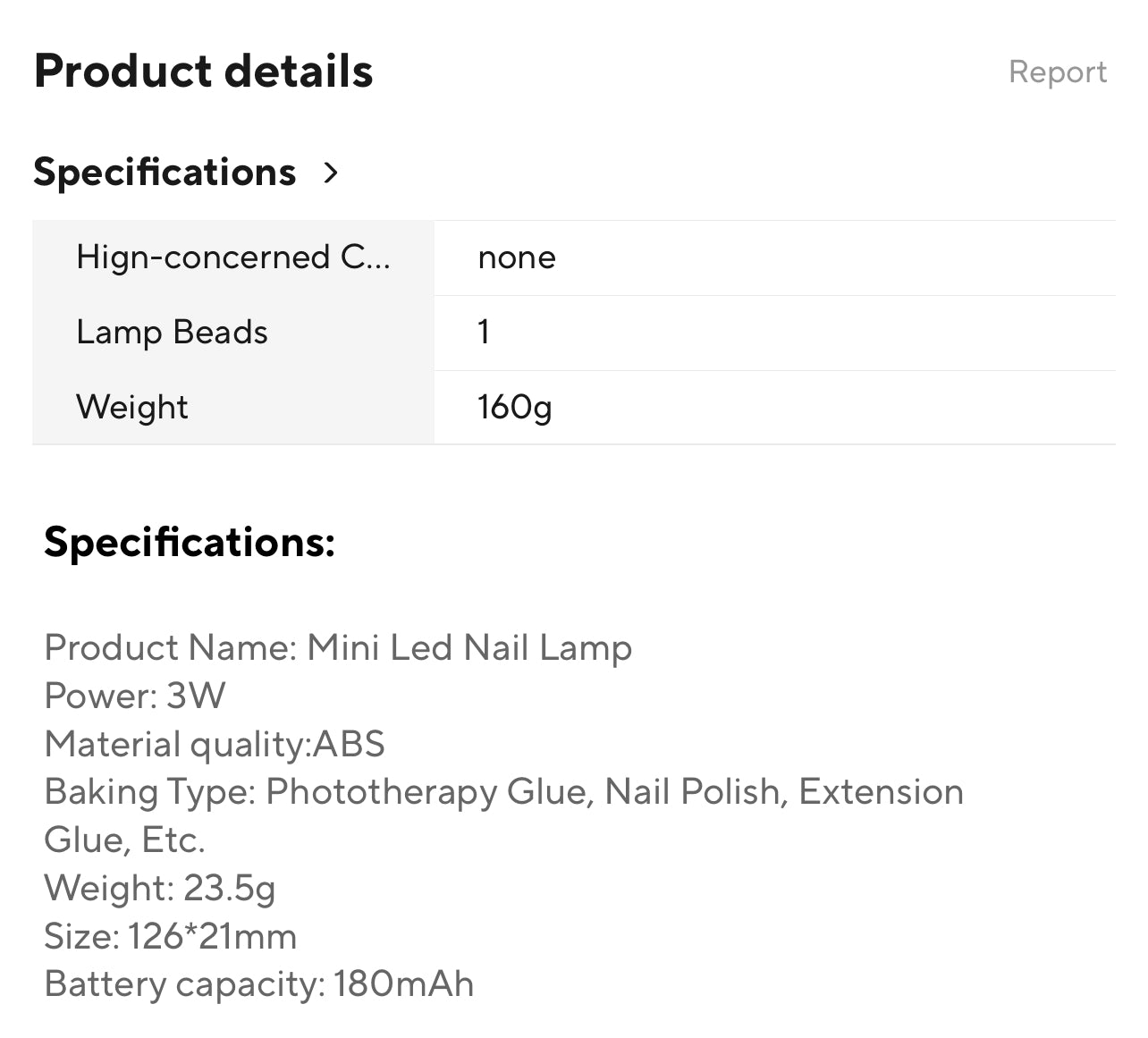1148x1038 pixels.
Task: Expand Specifications with the chevron arrow
Action: tap(331, 173)
